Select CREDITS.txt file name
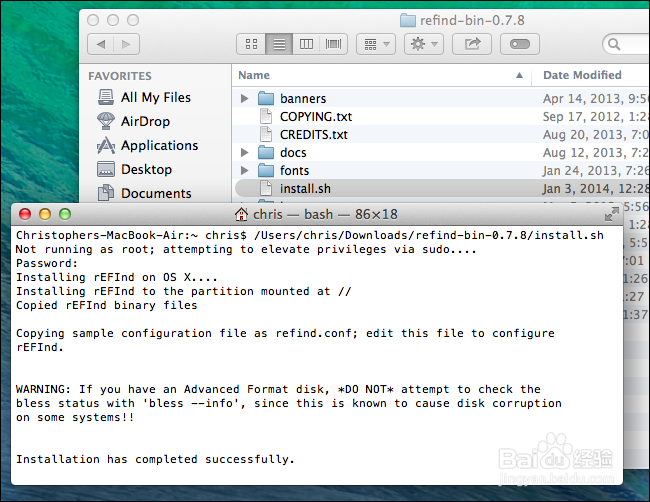The width and height of the screenshot is (650, 502). (x=314, y=135)
